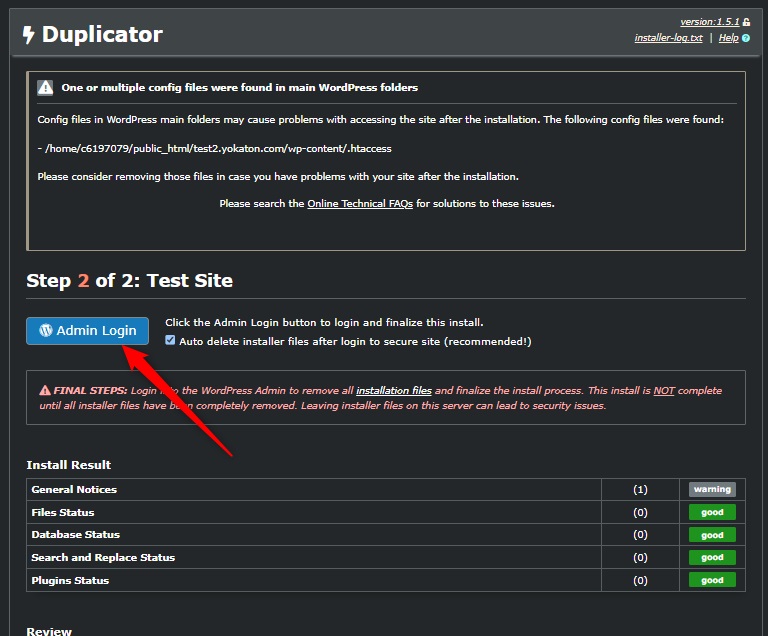Click the blue Help question mark icon

click(x=746, y=38)
